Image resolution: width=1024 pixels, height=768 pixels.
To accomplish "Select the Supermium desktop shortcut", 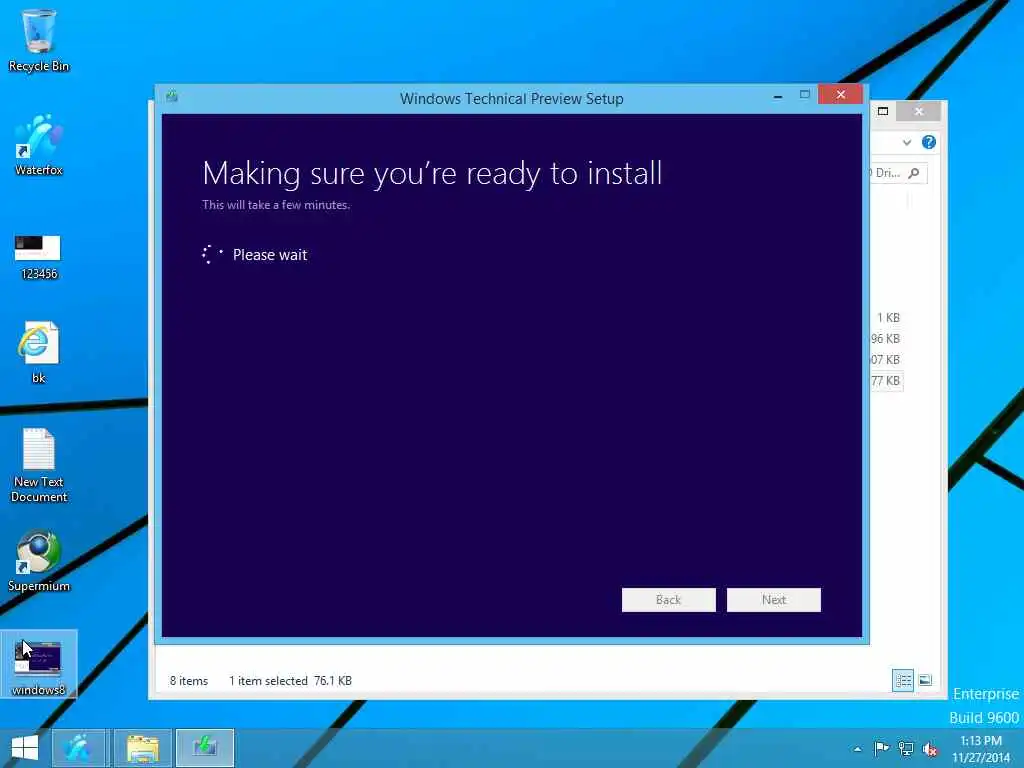I will (x=39, y=562).
